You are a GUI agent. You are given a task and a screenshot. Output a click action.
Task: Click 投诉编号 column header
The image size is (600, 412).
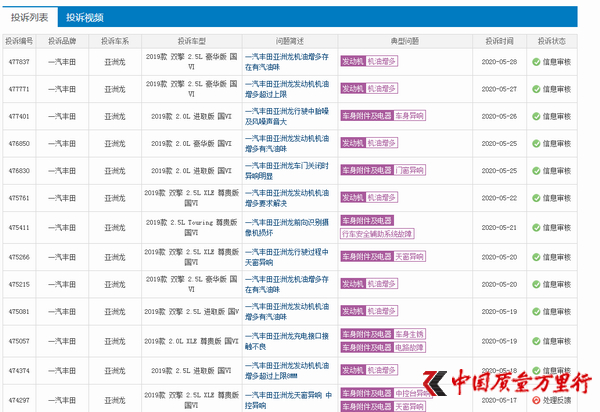point(19,41)
